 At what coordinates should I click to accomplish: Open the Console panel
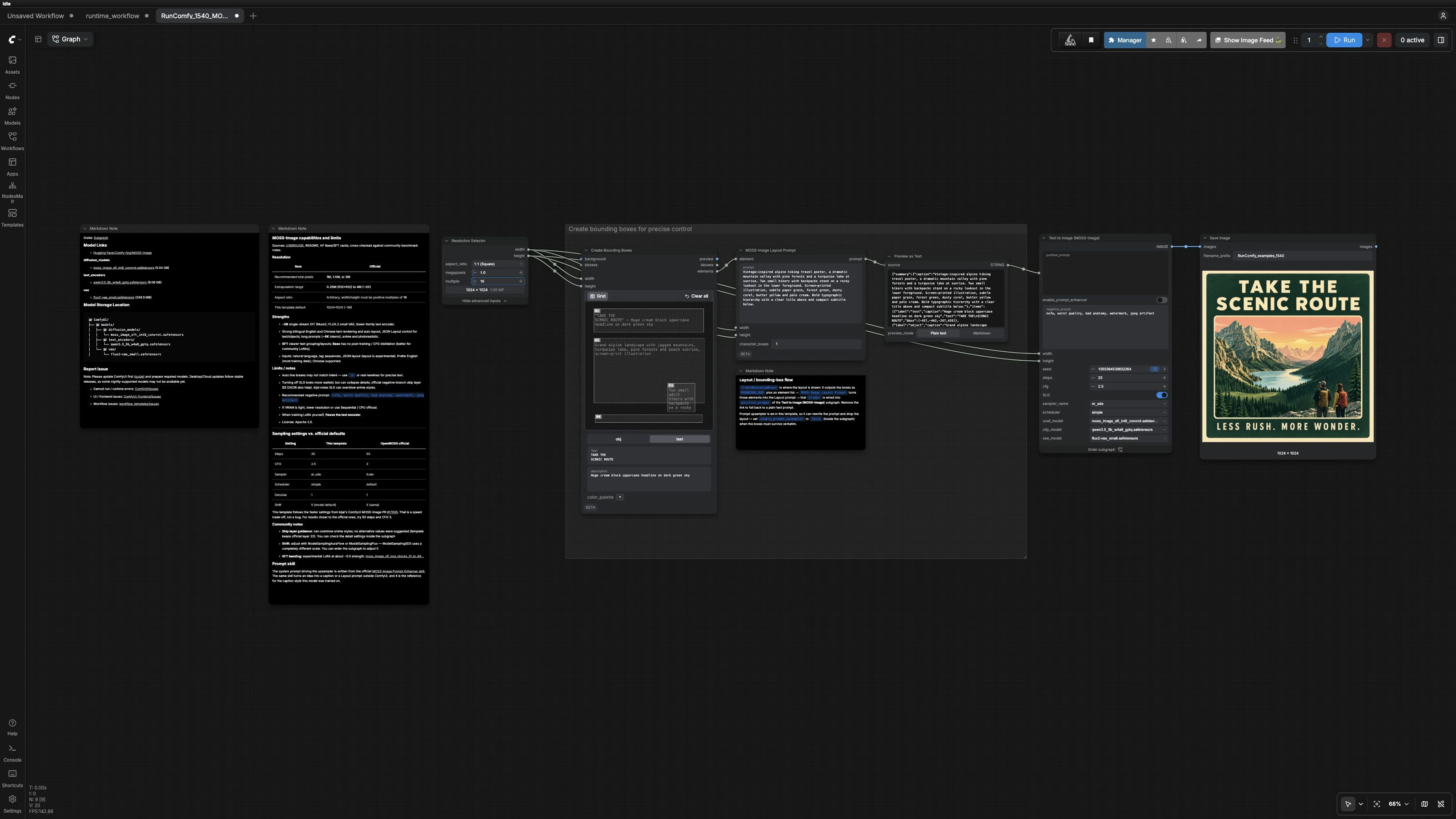(12, 753)
